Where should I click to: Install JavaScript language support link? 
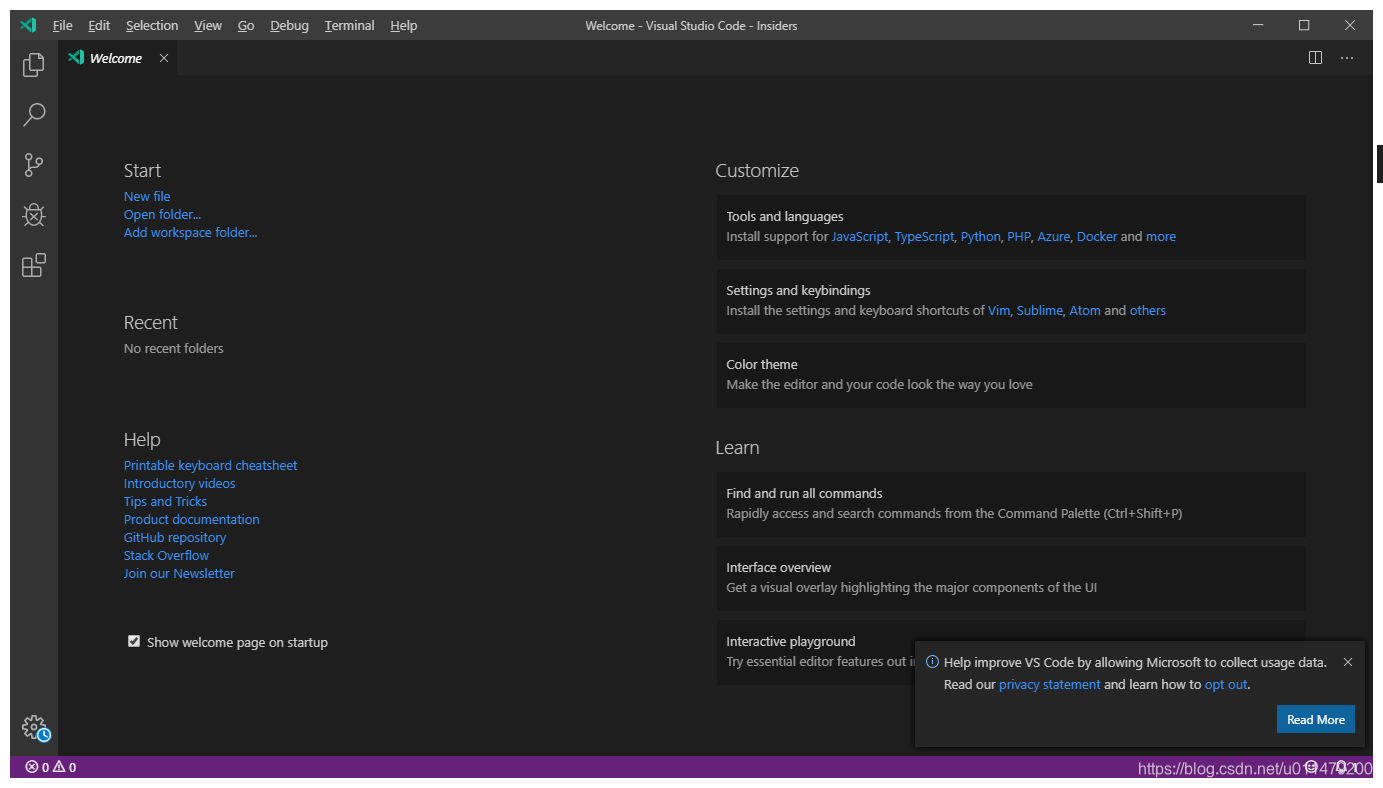tap(860, 236)
